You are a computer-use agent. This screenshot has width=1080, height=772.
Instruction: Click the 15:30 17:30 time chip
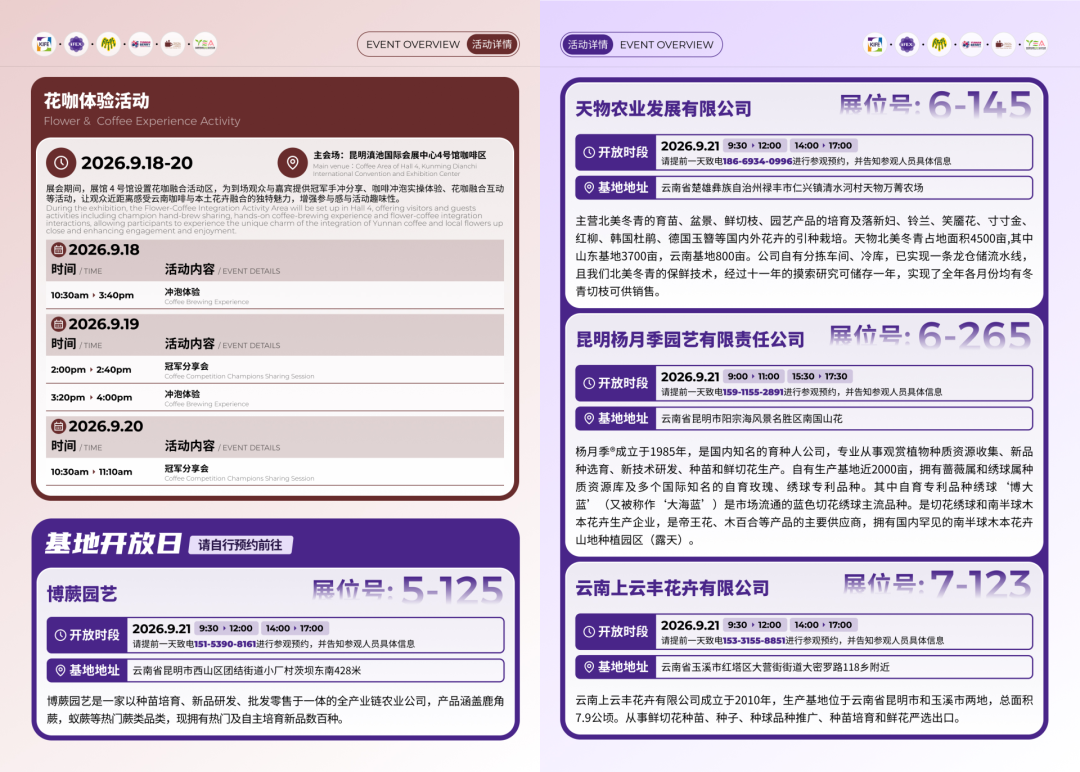(820, 376)
